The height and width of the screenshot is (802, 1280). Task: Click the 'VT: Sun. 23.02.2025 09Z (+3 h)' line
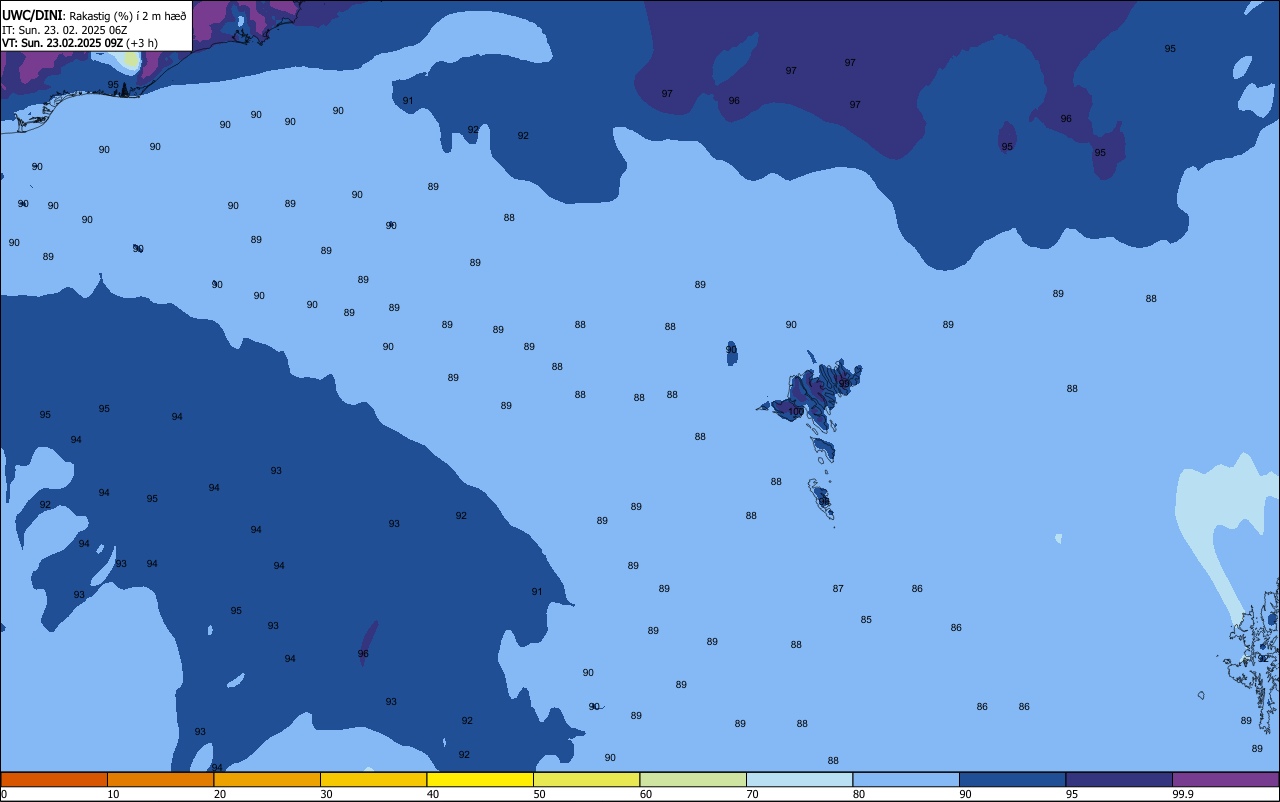point(80,43)
